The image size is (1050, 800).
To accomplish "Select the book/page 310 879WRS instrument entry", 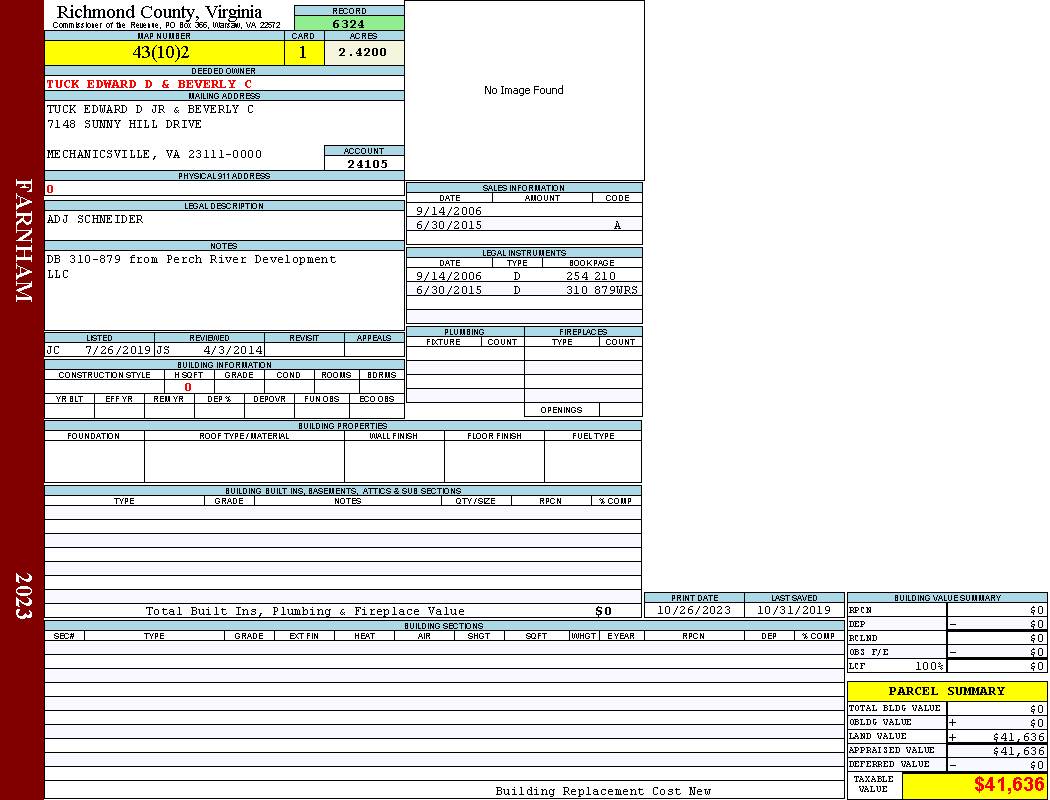I will point(602,290).
